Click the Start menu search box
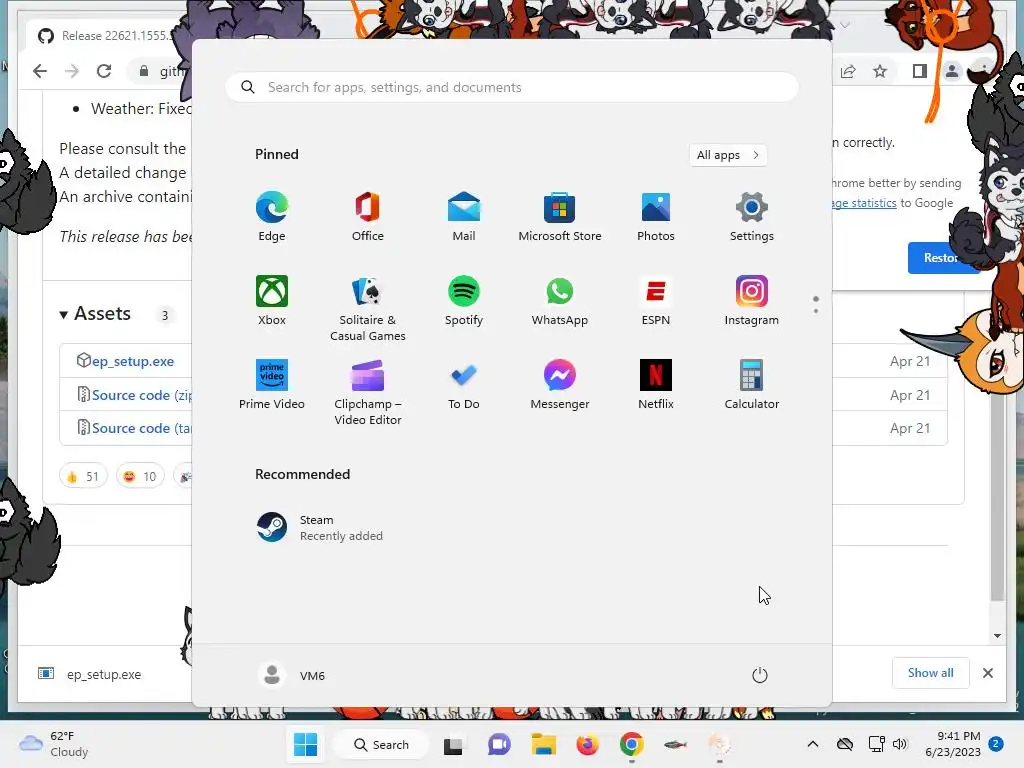Screen dimensions: 1024x768 pyautogui.click(x=512, y=87)
